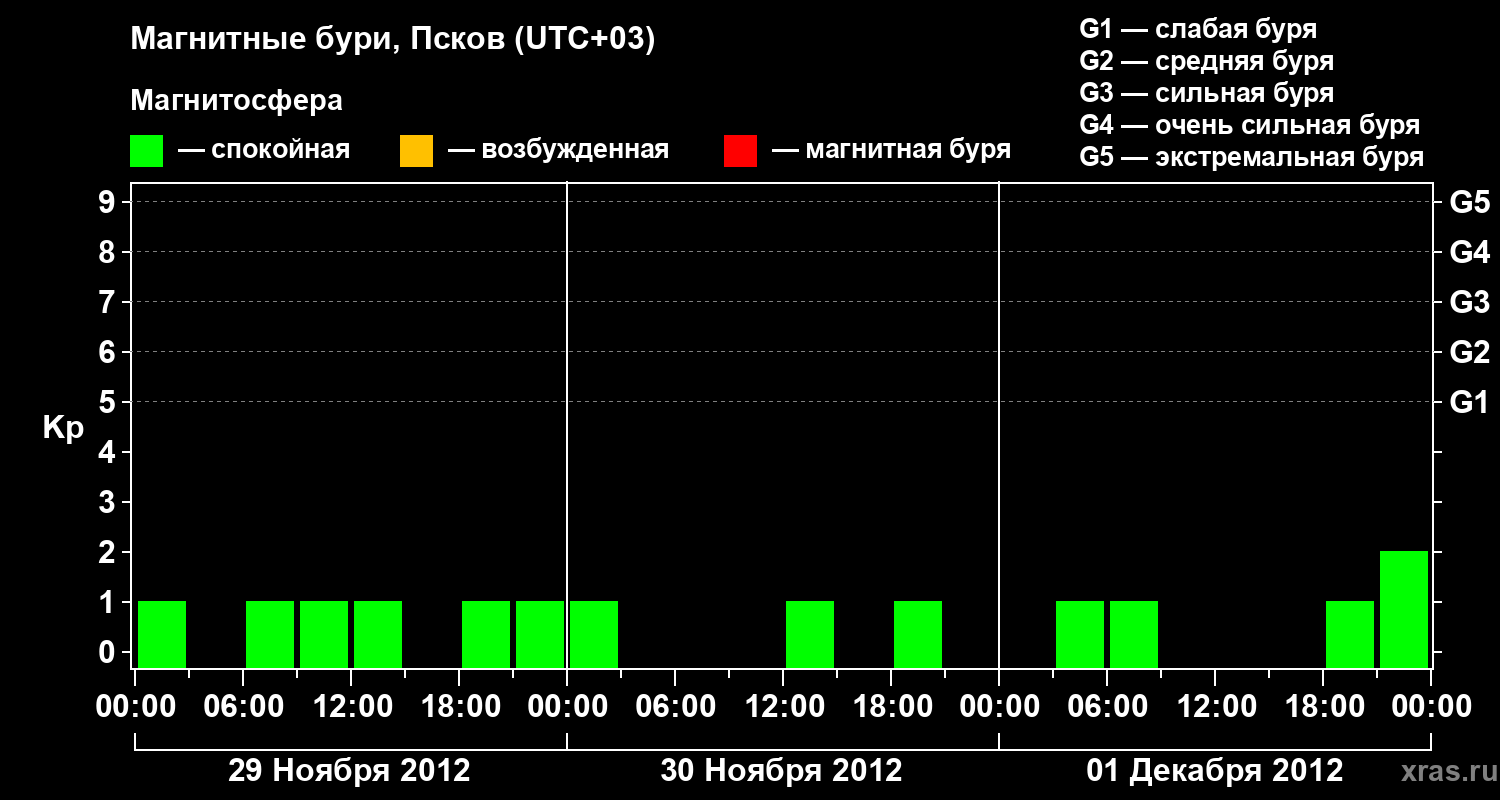This screenshot has width=1500, height=800.
Task: Click the '— магнитная буря' legend label
Action: (891, 150)
